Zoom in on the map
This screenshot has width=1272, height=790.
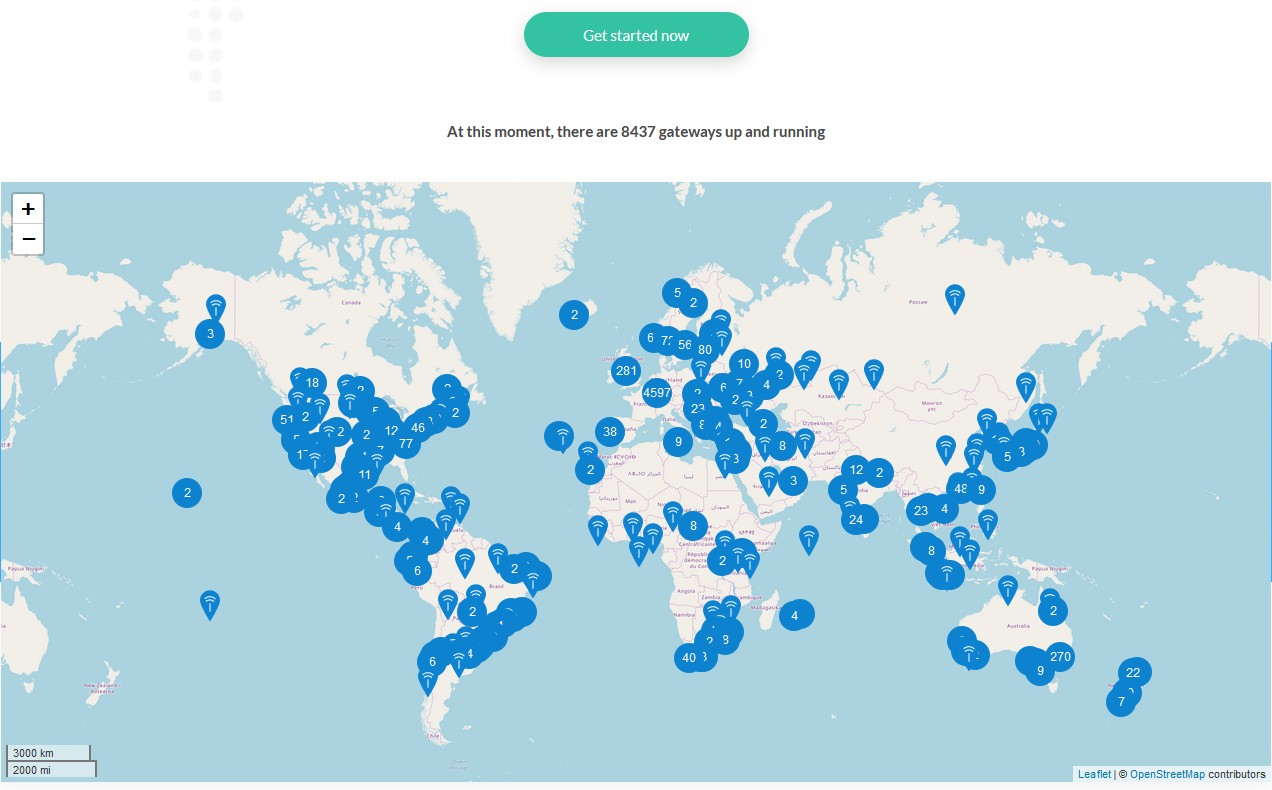click(28, 209)
